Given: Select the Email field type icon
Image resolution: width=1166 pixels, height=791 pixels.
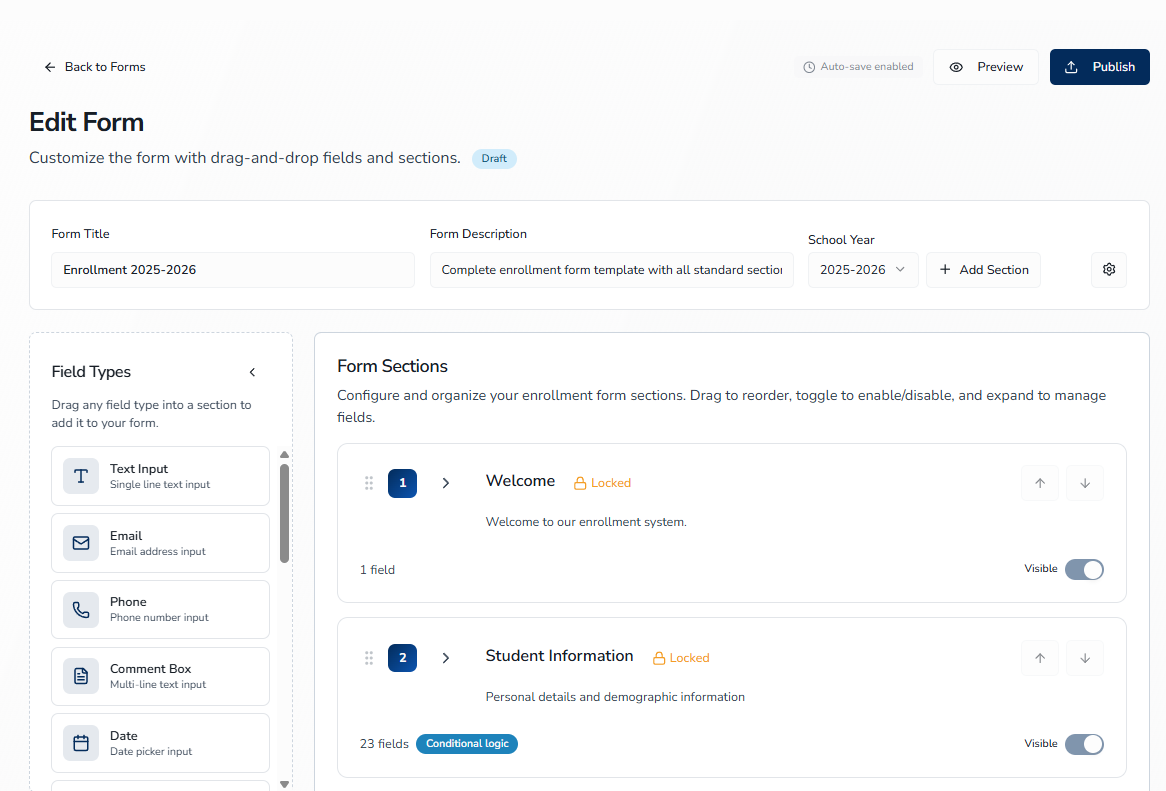Looking at the screenshot, I should [81, 543].
